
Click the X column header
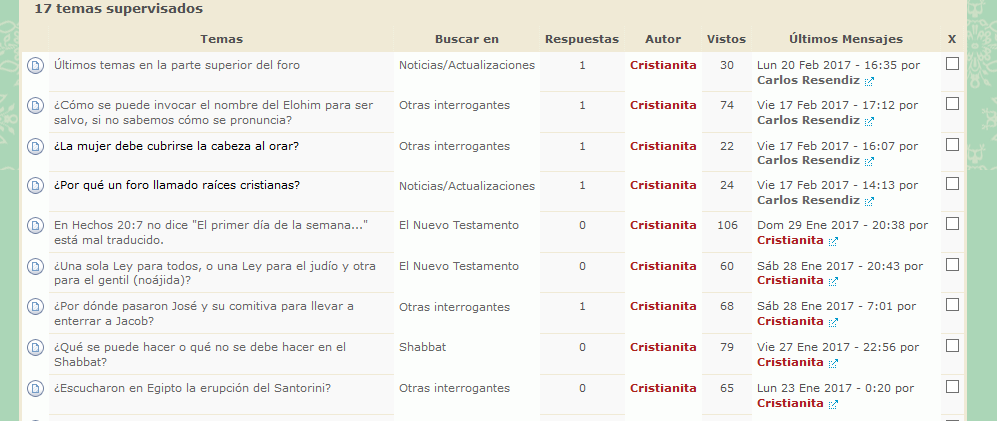coord(951,39)
